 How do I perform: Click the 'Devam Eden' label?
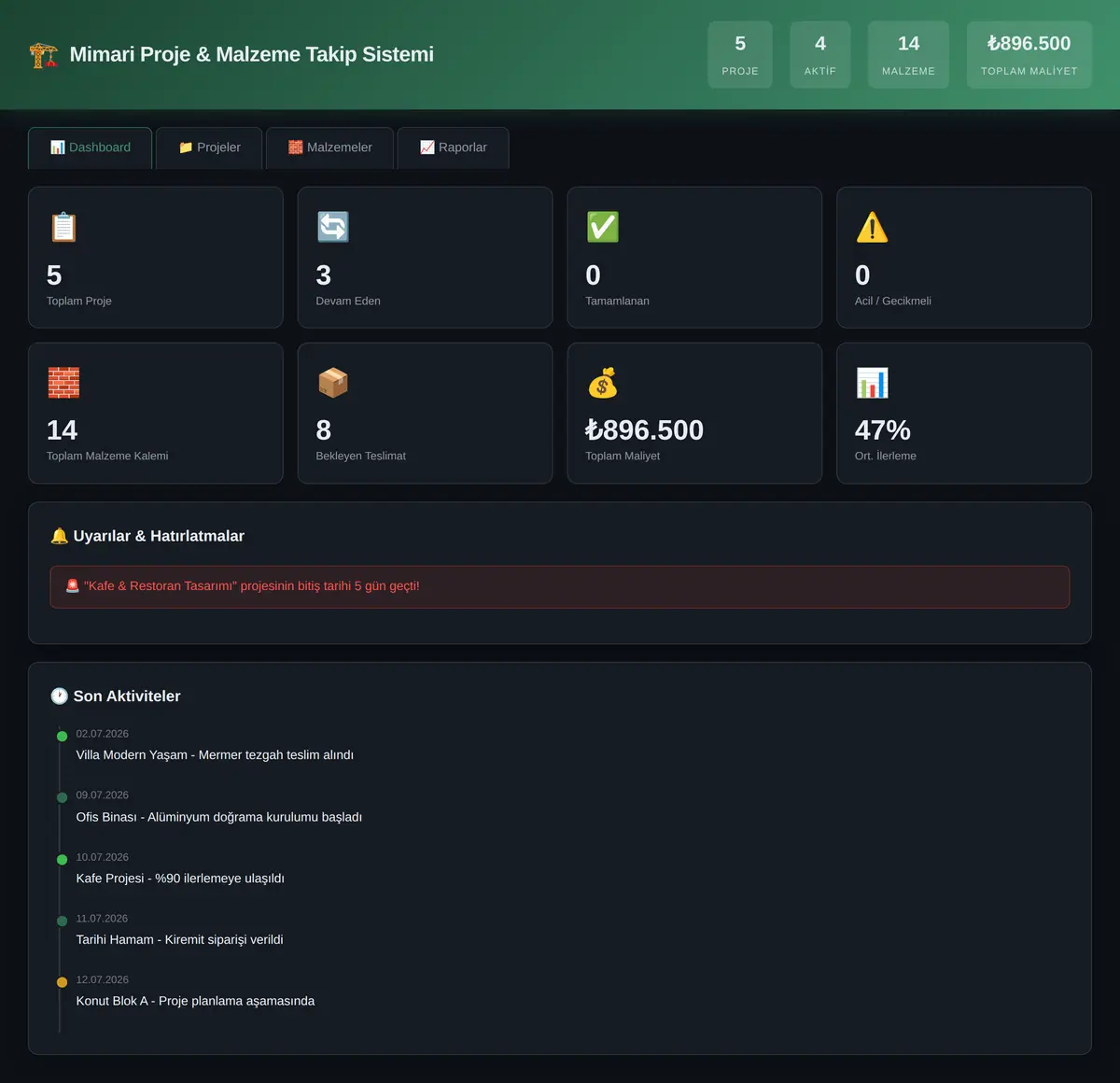pos(348,302)
